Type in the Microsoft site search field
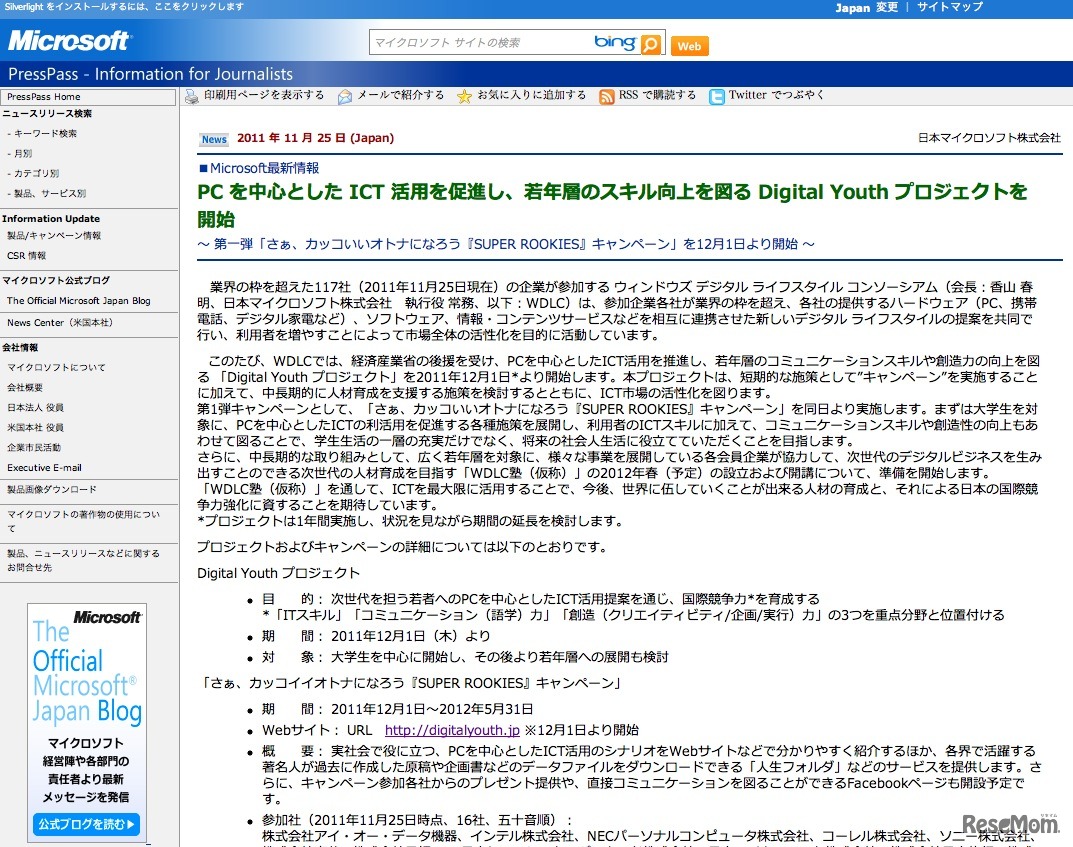The width and height of the screenshot is (1073, 847). pos(480,43)
